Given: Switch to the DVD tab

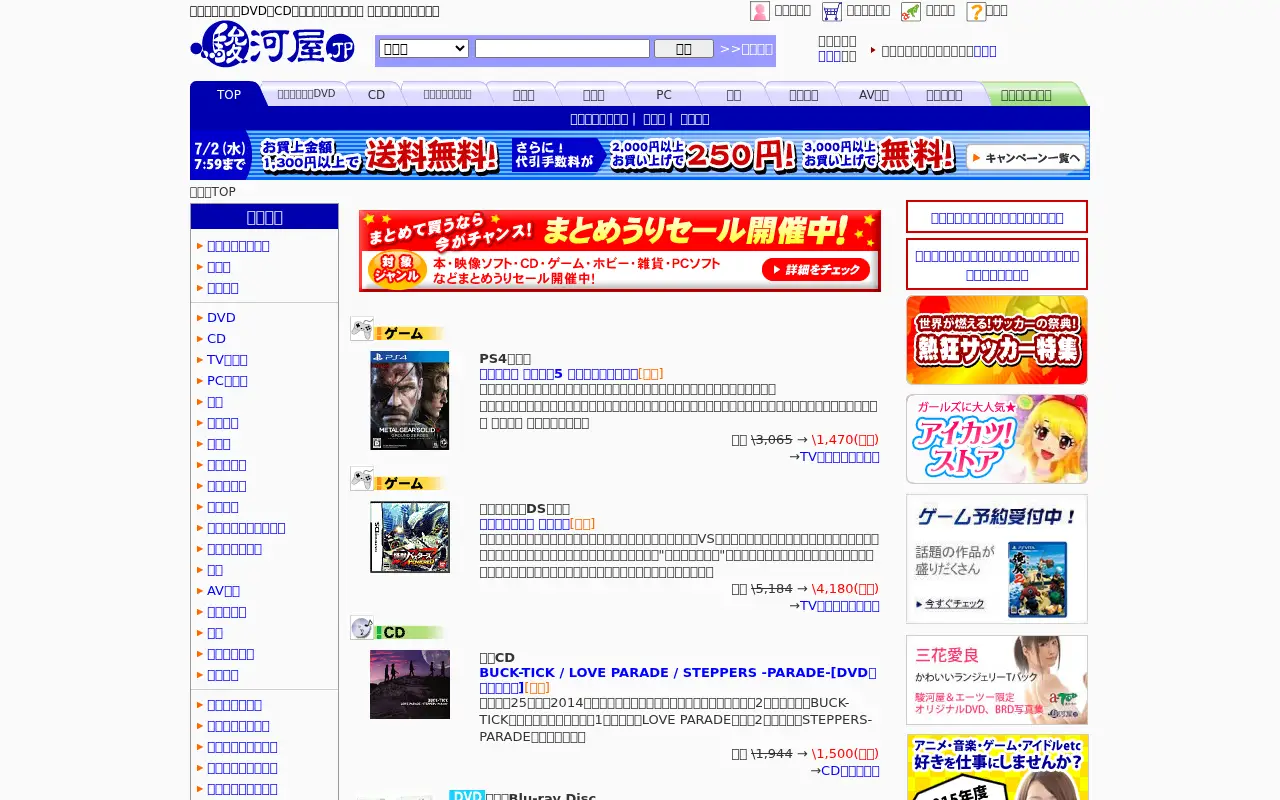Looking at the screenshot, I should click(x=306, y=94).
